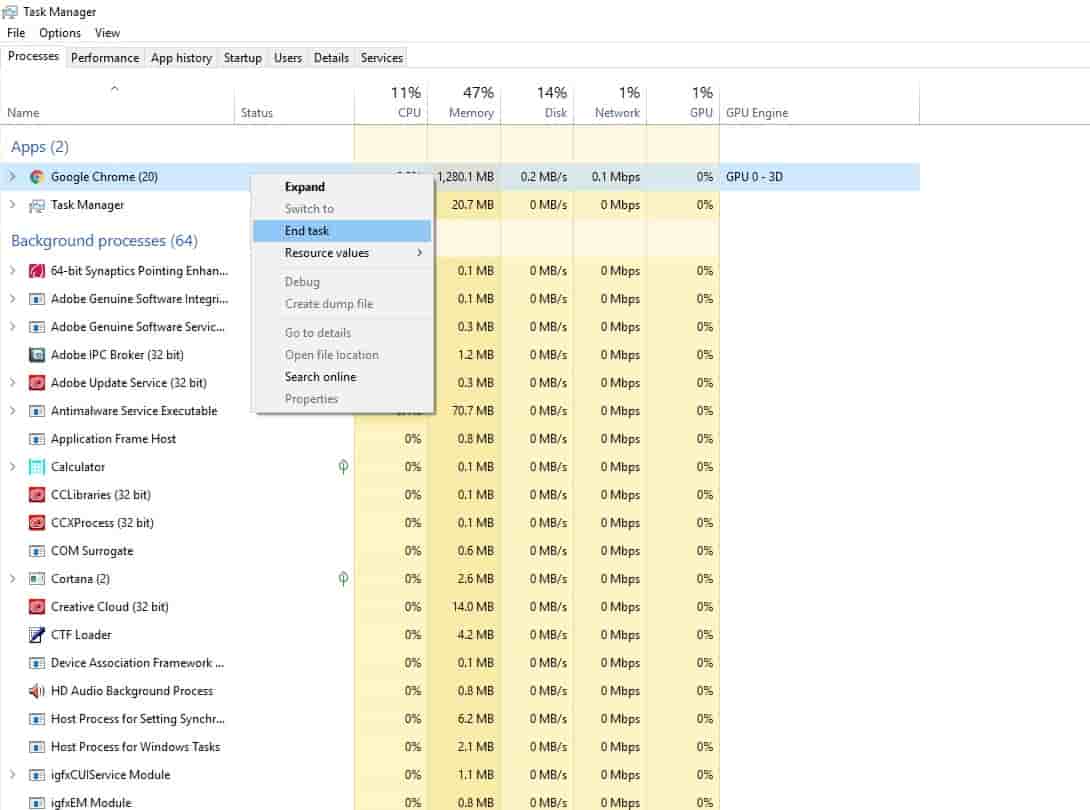1090x810 pixels.
Task: Click the Google Chrome icon in Apps
Action: click(x=36, y=177)
